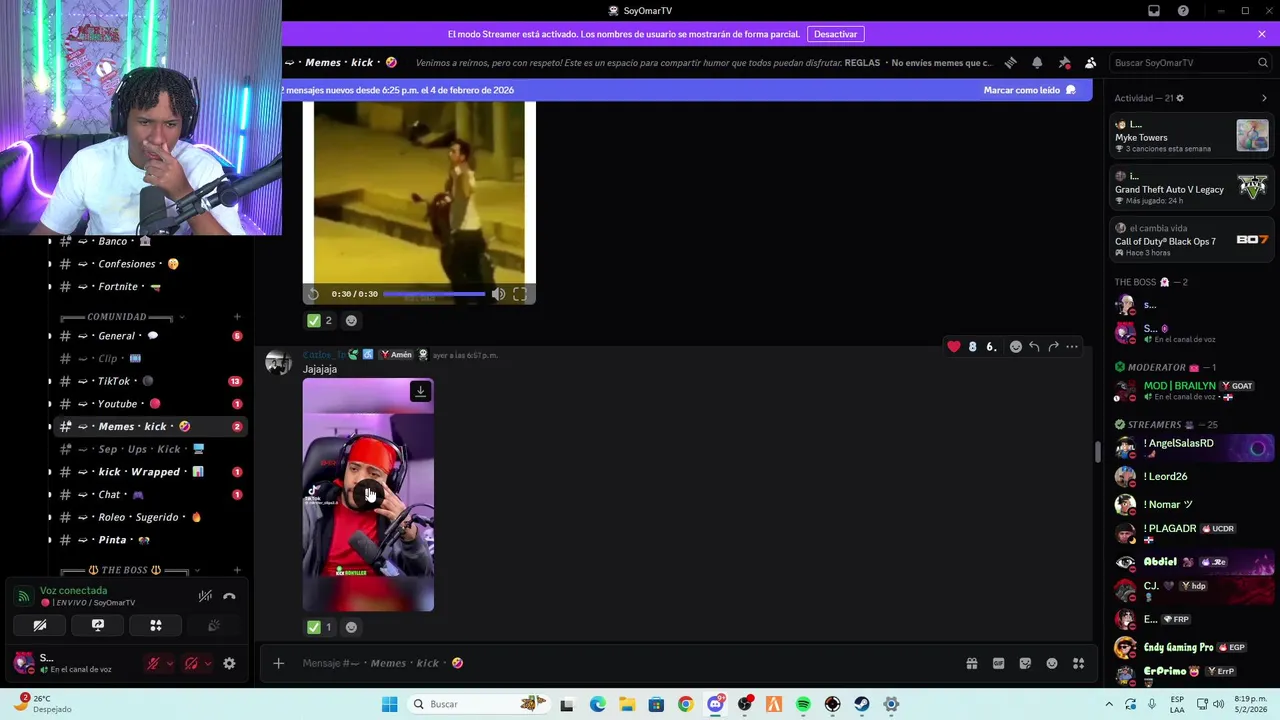This screenshot has height=720, width=1280.
Task: Open Steam from the taskbar
Action: pos(861,704)
